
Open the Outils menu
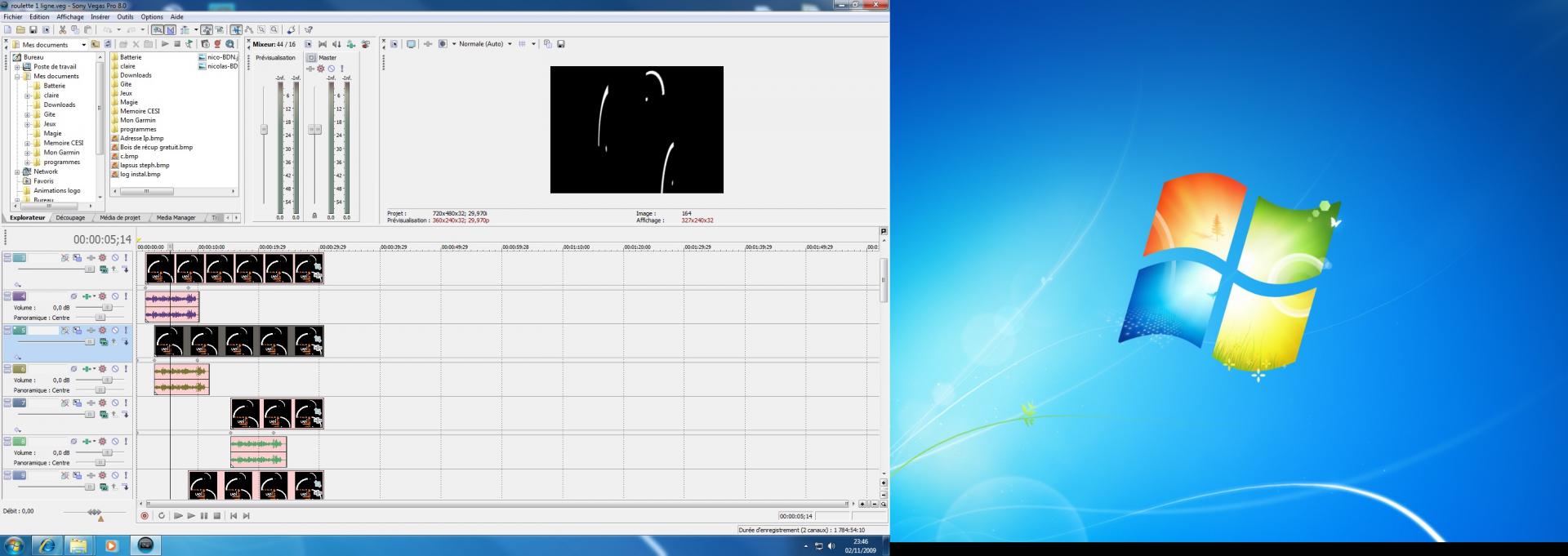click(125, 16)
